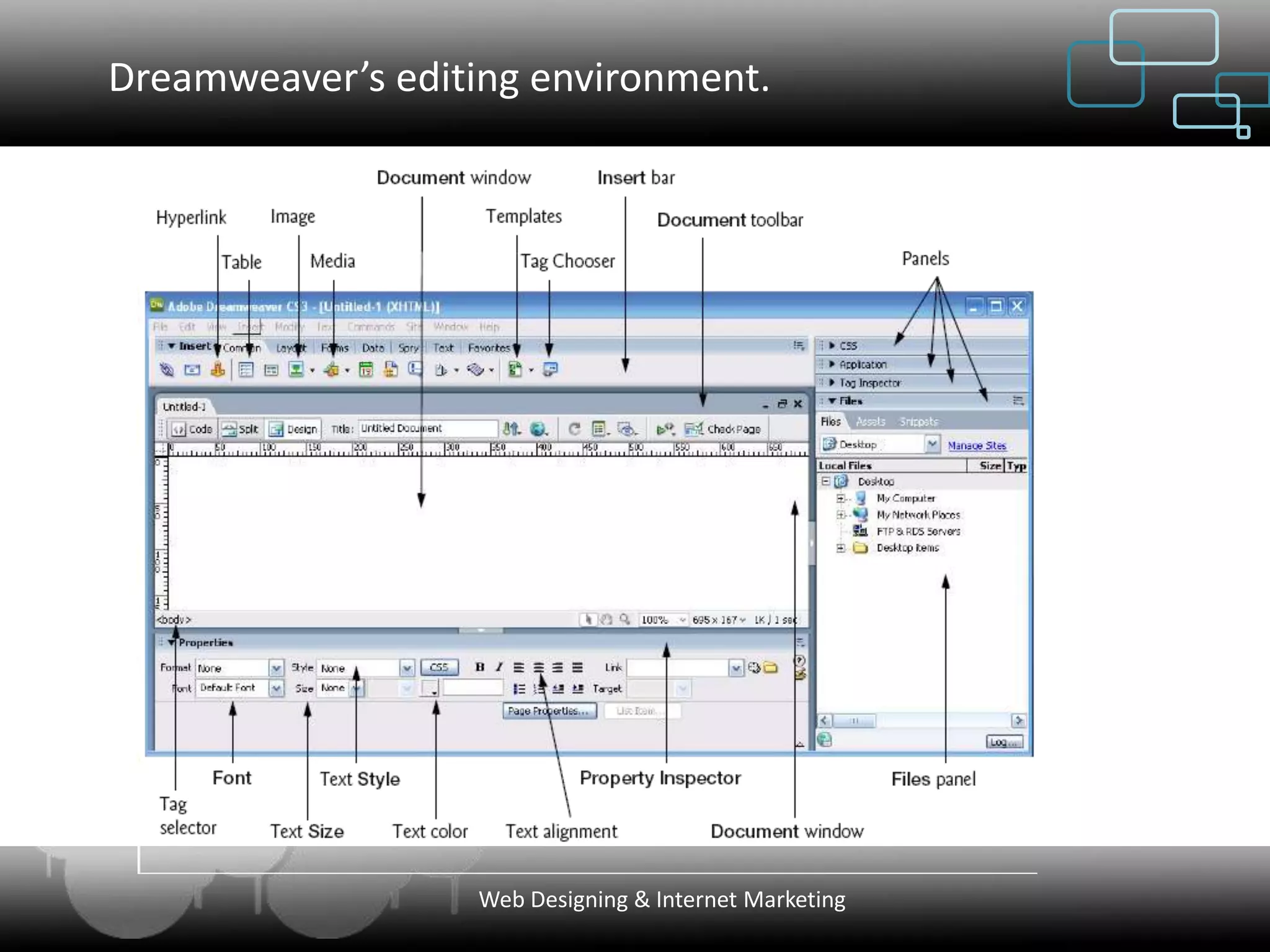Switch to Design view
The width and height of the screenshot is (1270, 952).
294,429
